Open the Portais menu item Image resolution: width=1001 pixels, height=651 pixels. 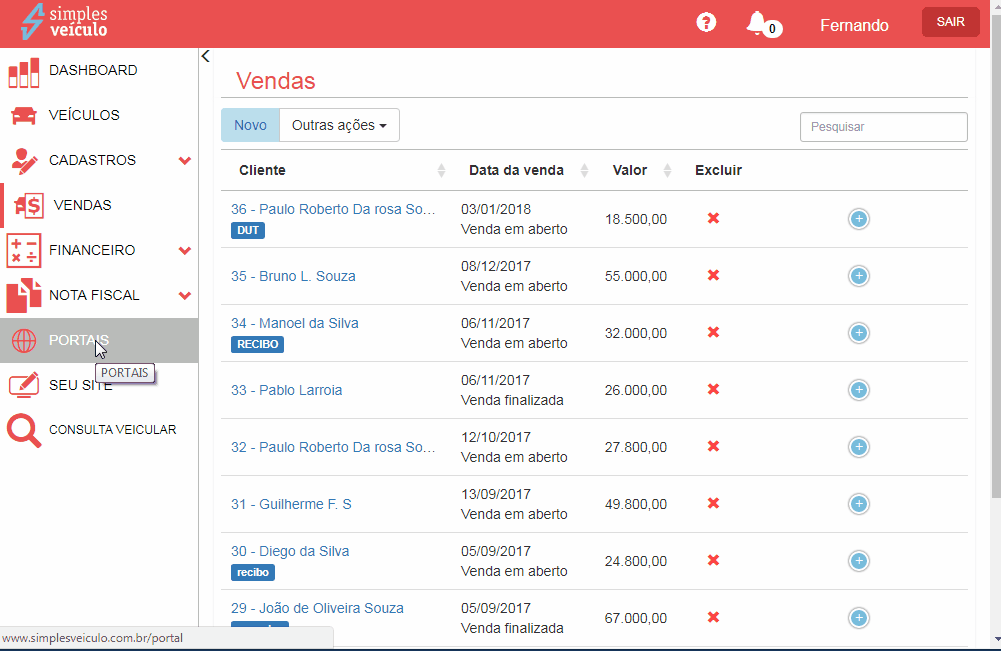78,340
